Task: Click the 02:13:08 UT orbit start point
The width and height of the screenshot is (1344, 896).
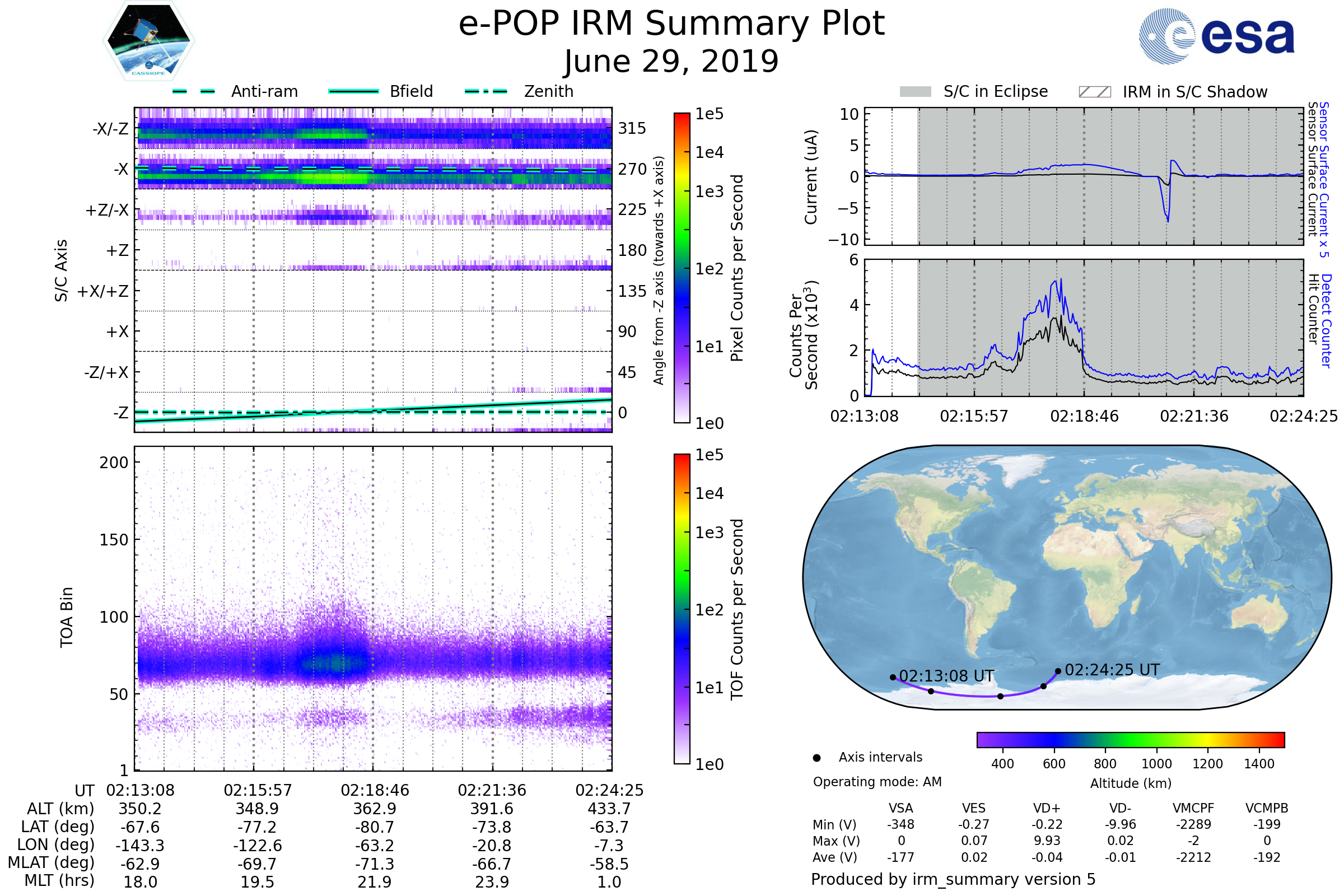Action: (x=893, y=677)
